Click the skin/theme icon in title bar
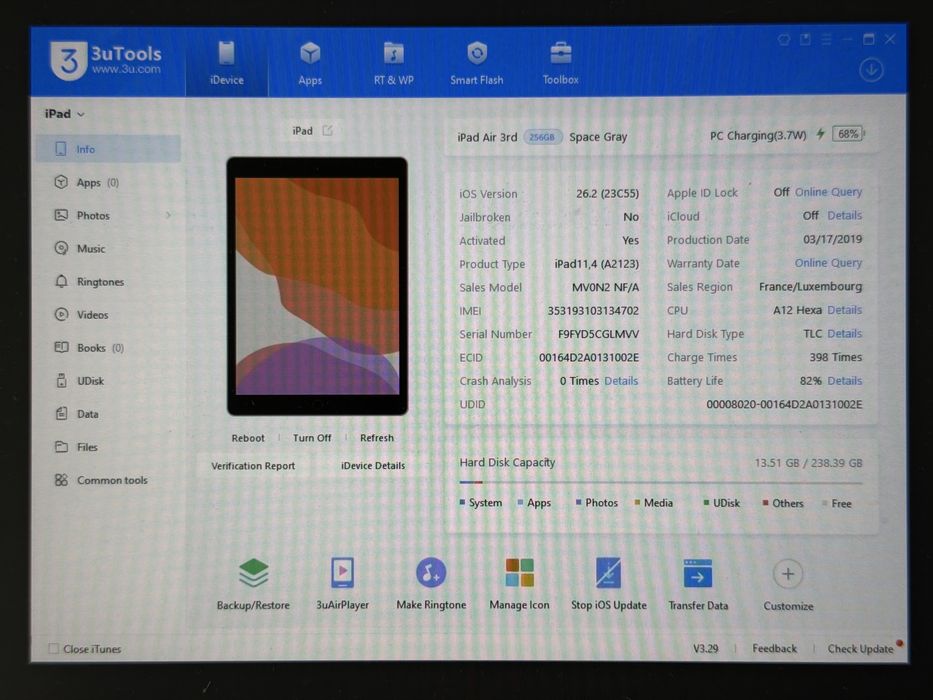Screen dimensions: 933x700 (784, 40)
